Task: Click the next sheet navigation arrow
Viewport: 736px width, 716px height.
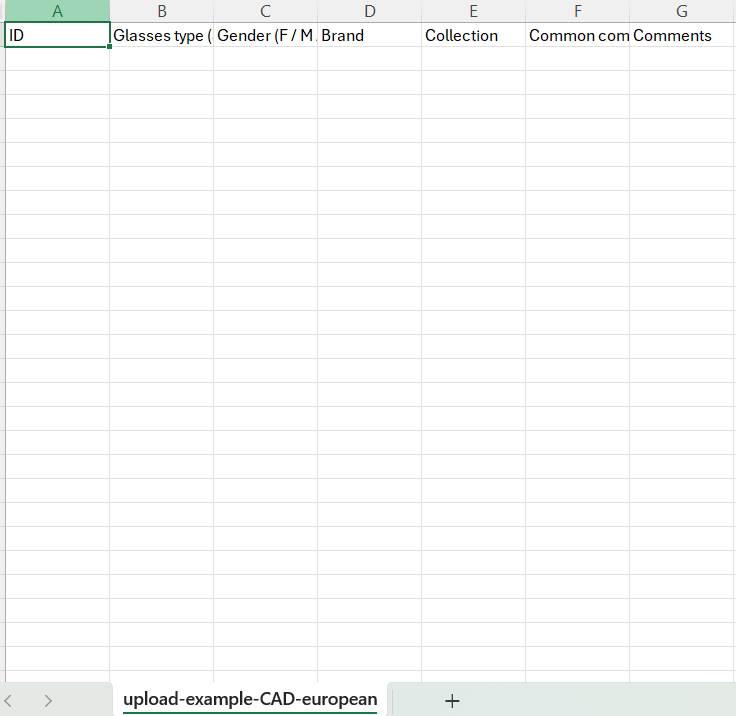Action: pos(48,700)
